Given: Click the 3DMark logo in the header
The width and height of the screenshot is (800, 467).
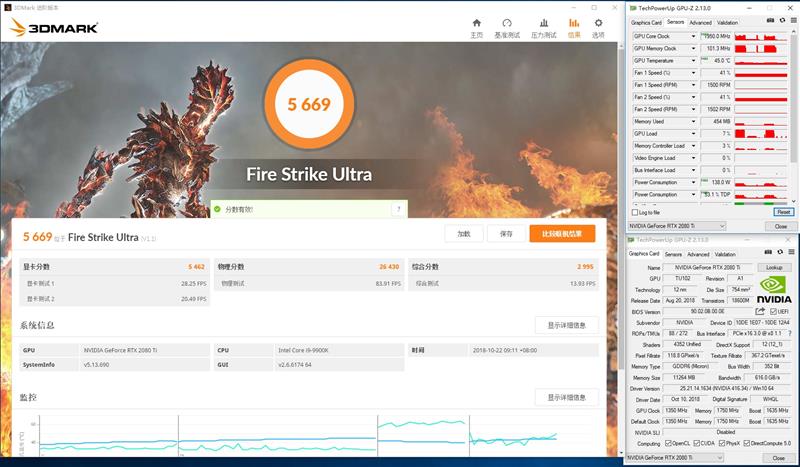Looking at the screenshot, I should (x=54, y=28).
